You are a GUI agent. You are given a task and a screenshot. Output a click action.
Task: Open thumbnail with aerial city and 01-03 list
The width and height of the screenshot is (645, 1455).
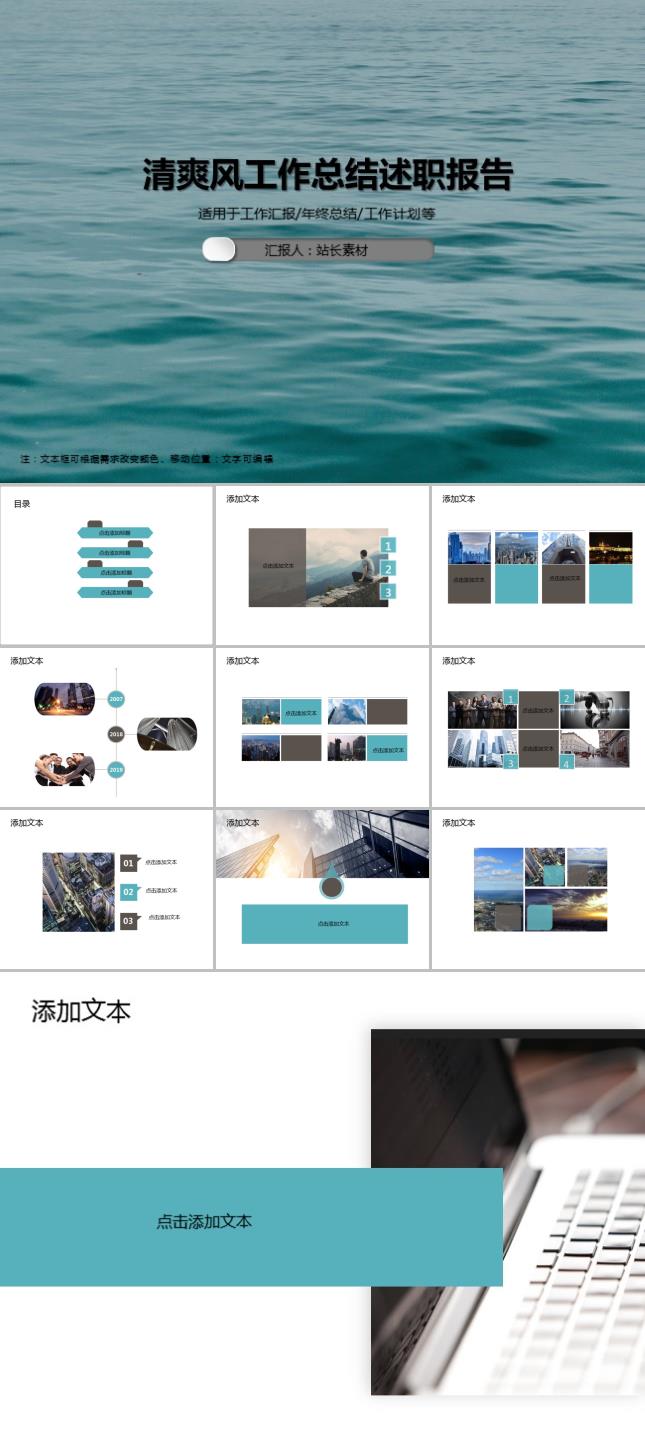click(x=107, y=889)
